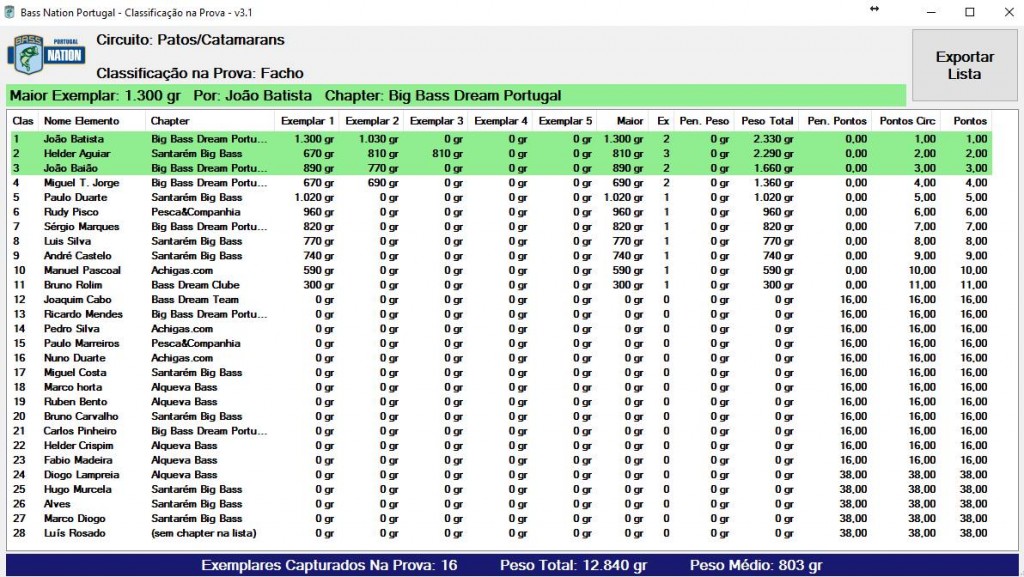The width and height of the screenshot is (1024, 577).
Task: Click the Bass Dream Clube chapter cell
Action: pos(195,285)
